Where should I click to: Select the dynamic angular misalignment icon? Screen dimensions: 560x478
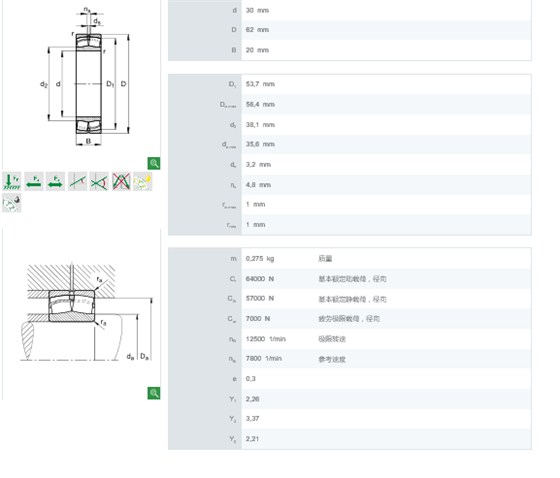click(x=99, y=181)
